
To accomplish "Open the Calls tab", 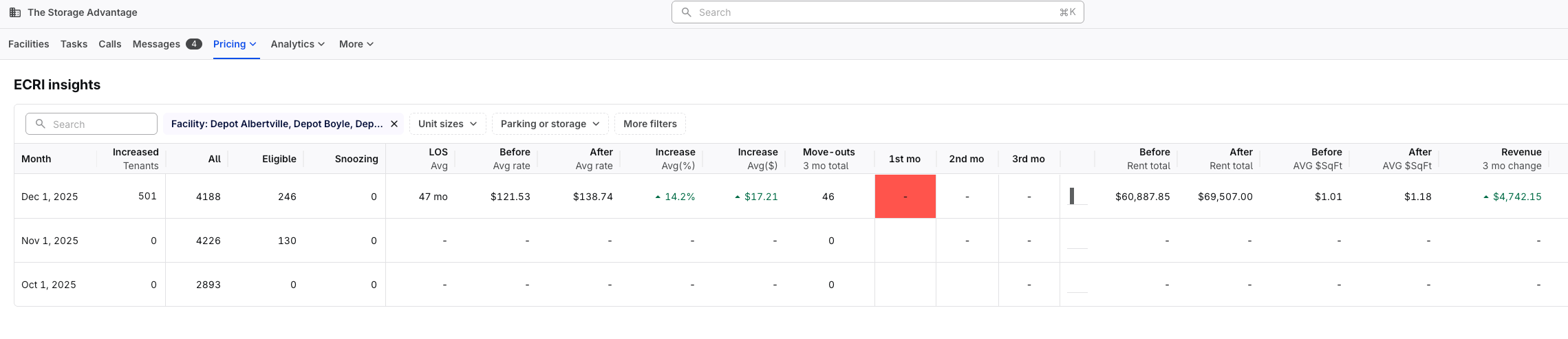I will point(110,44).
